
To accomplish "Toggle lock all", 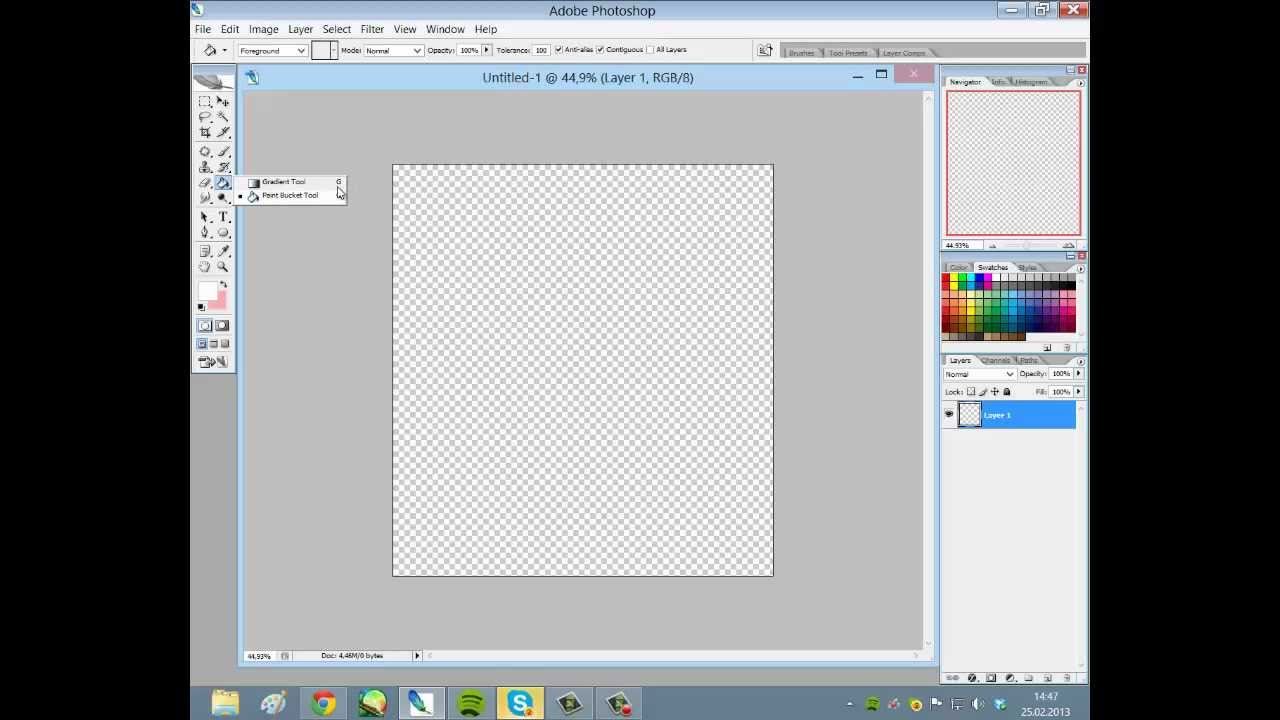I will [x=1007, y=392].
